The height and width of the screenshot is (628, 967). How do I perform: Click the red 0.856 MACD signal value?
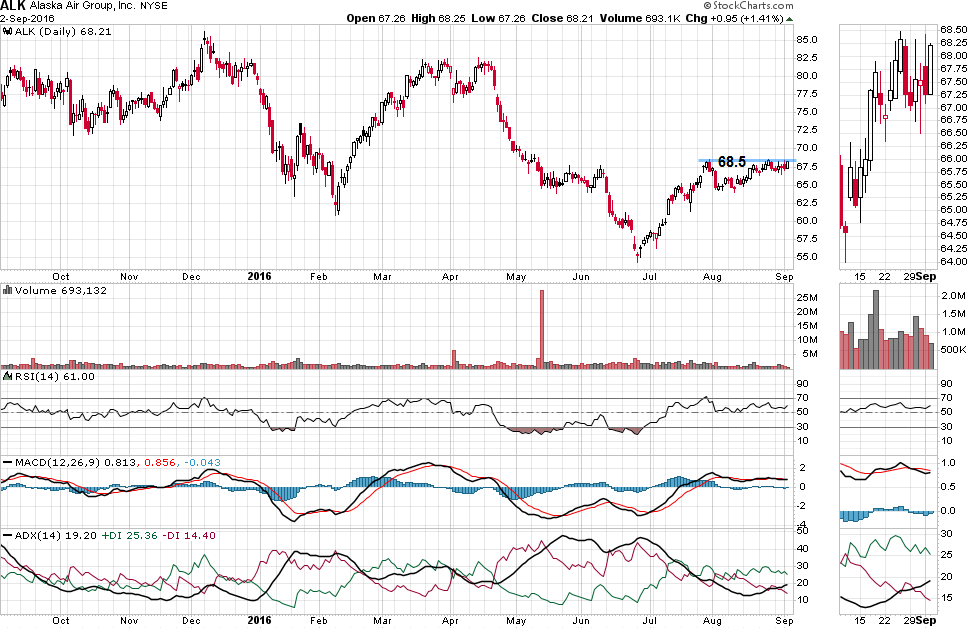click(160, 462)
